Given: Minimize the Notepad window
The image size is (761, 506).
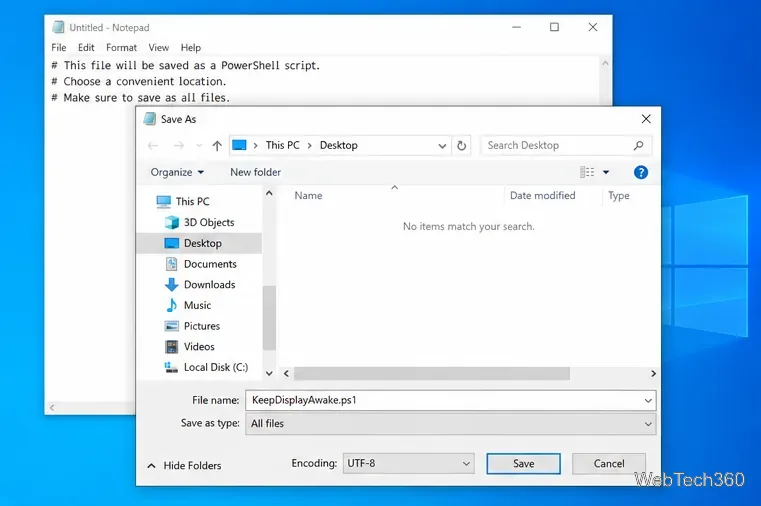Looking at the screenshot, I should coord(516,27).
